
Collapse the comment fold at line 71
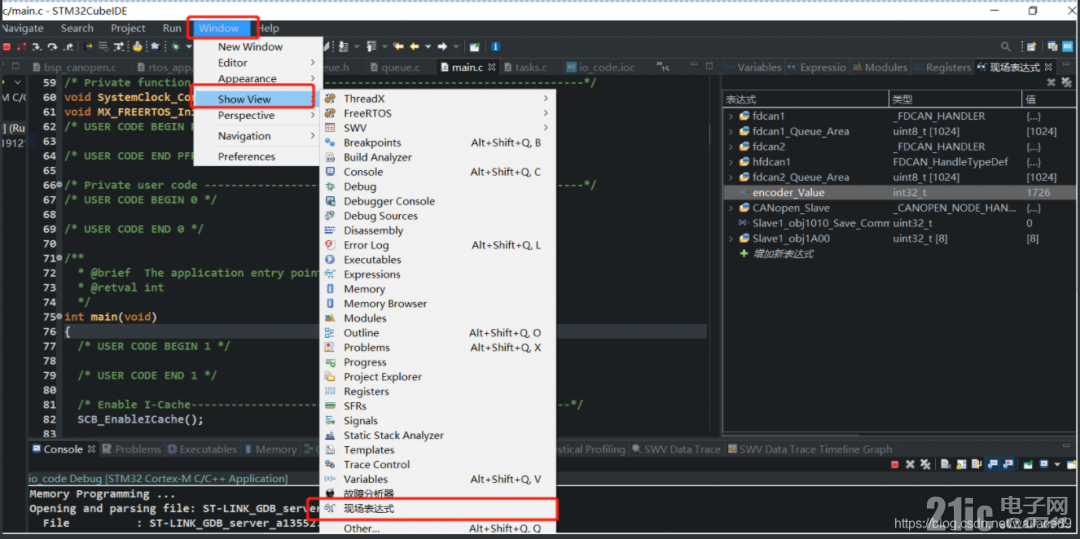pyautogui.click(x=61, y=259)
